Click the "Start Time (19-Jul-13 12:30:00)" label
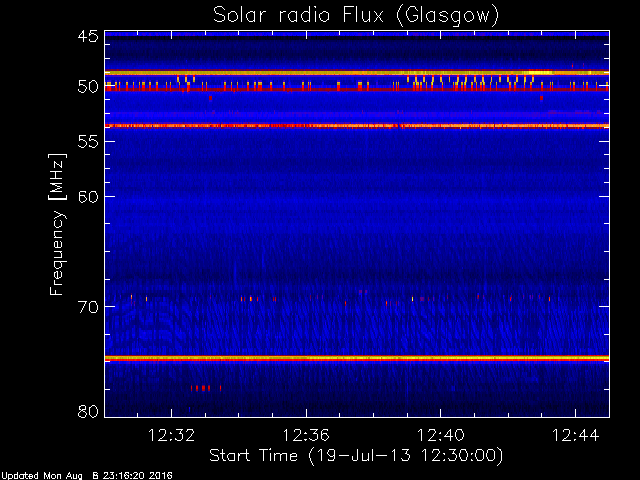The height and width of the screenshot is (480, 640). click(x=356, y=455)
